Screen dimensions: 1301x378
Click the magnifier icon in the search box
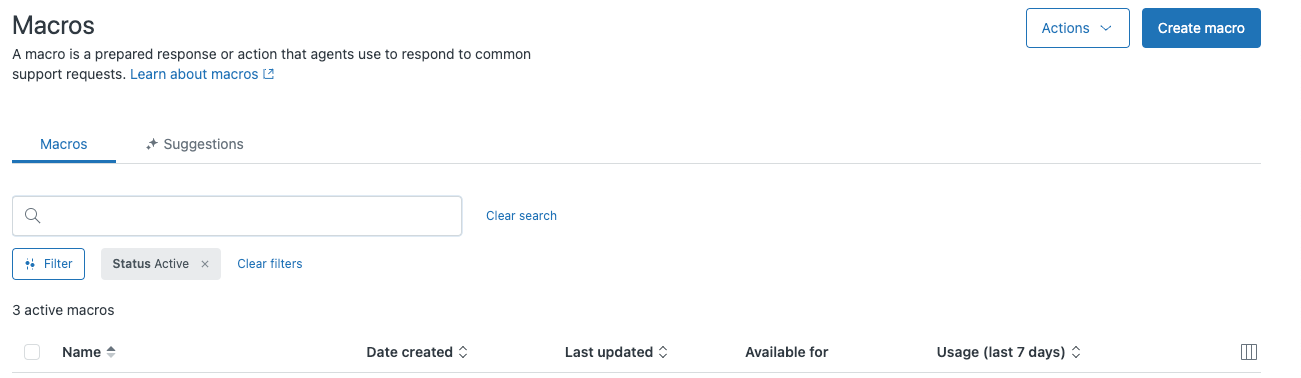(x=32, y=216)
